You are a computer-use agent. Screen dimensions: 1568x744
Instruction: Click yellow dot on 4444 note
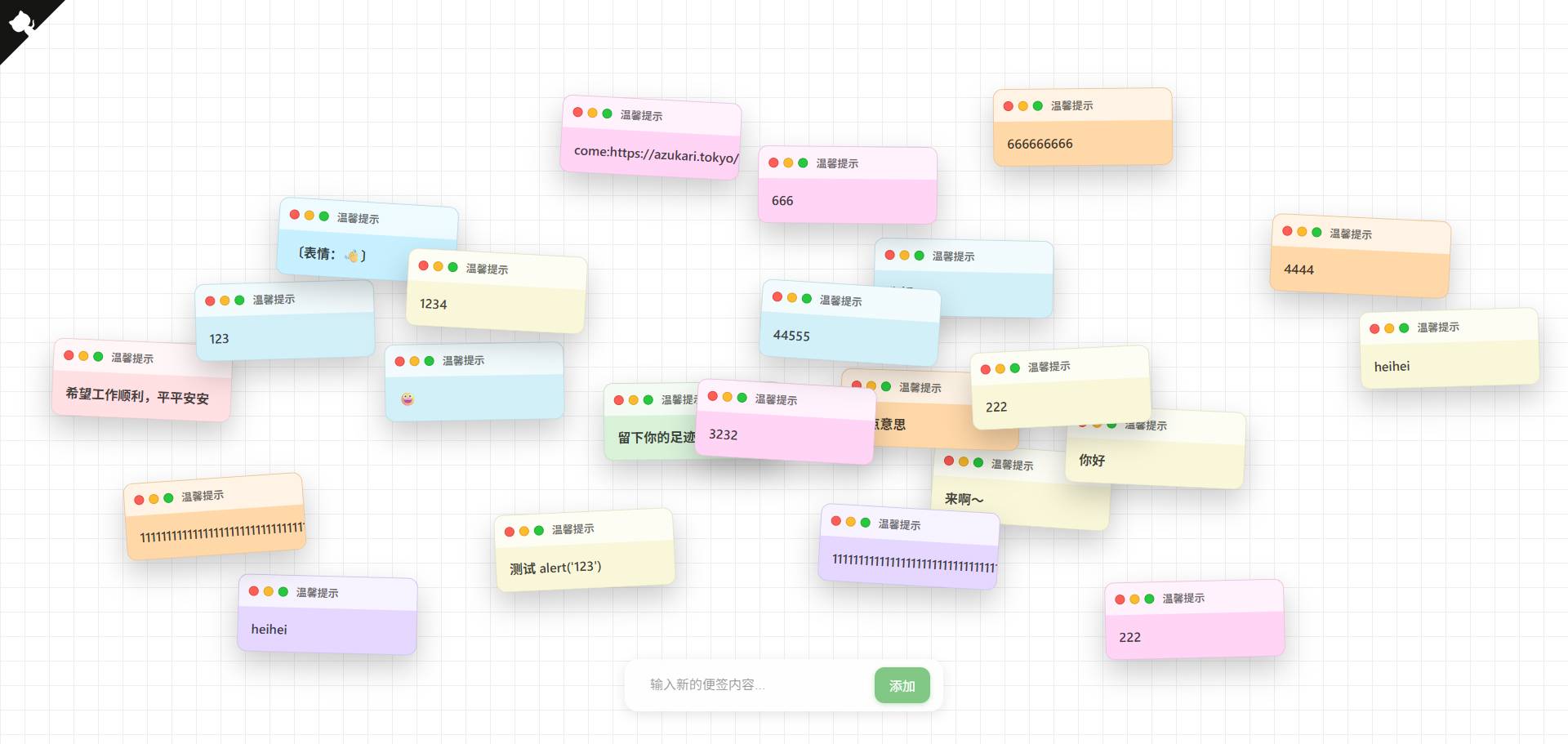tap(1302, 232)
